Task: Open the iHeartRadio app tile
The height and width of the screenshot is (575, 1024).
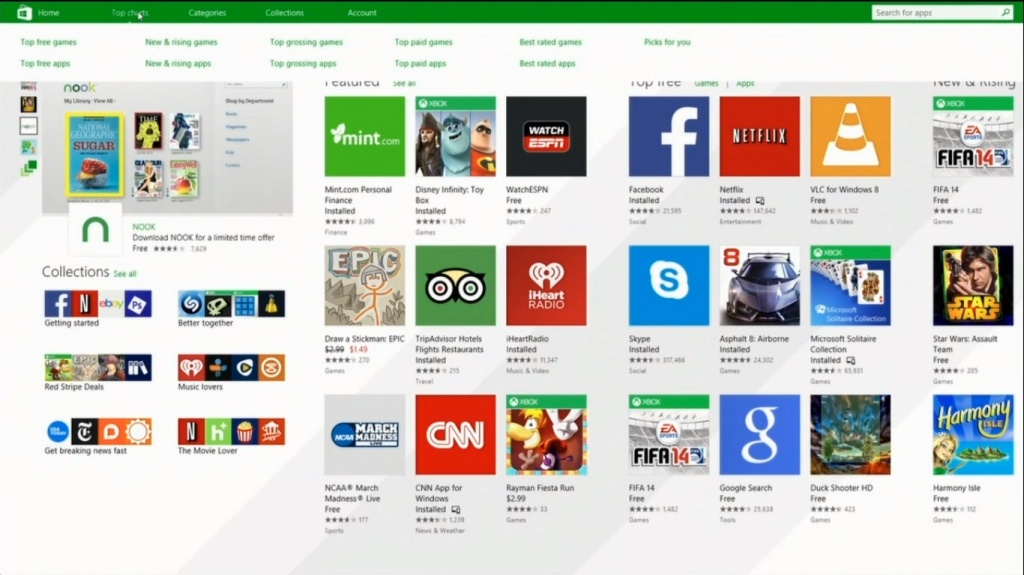Action: (x=546, y=286)
